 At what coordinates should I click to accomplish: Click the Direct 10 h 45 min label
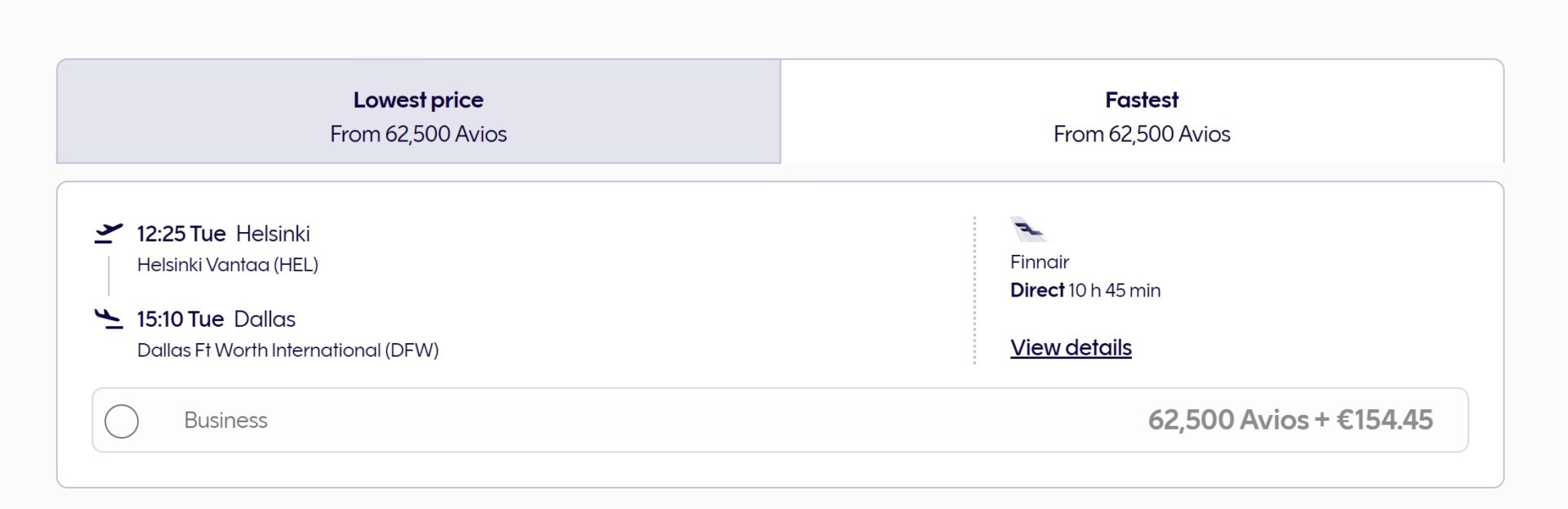1086,290
